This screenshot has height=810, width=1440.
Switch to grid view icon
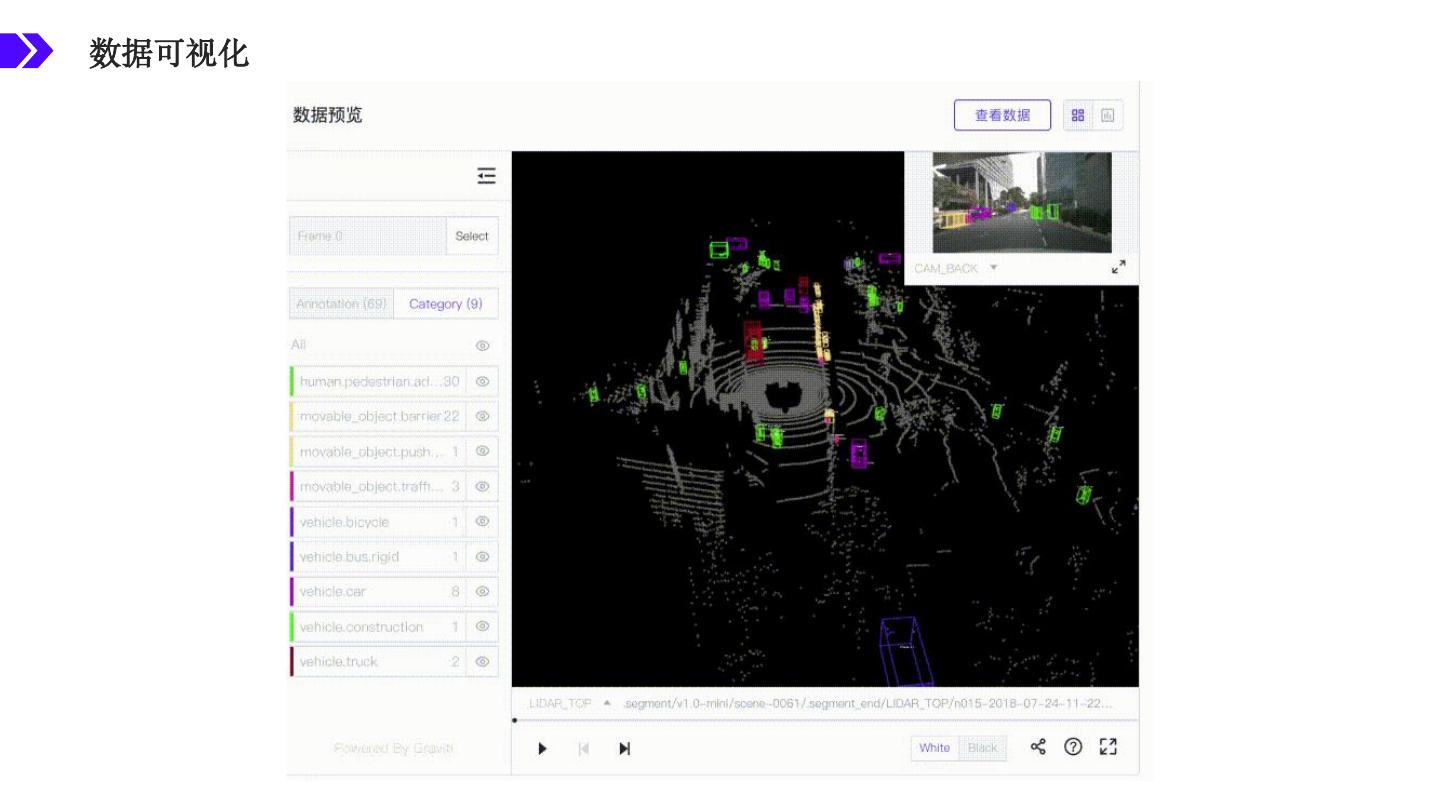(1077, 115)
